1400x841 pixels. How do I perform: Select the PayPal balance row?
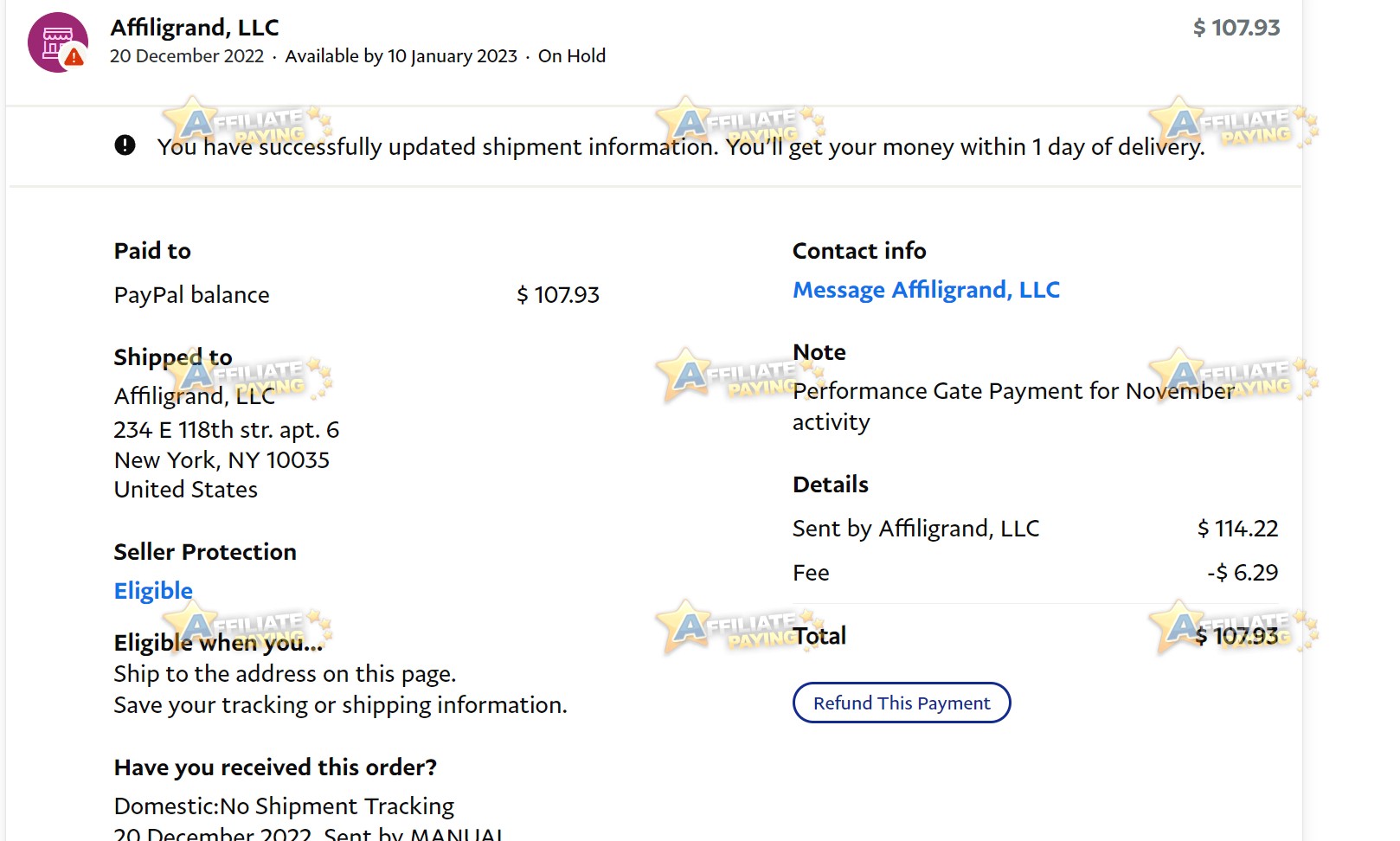(356, 295)
